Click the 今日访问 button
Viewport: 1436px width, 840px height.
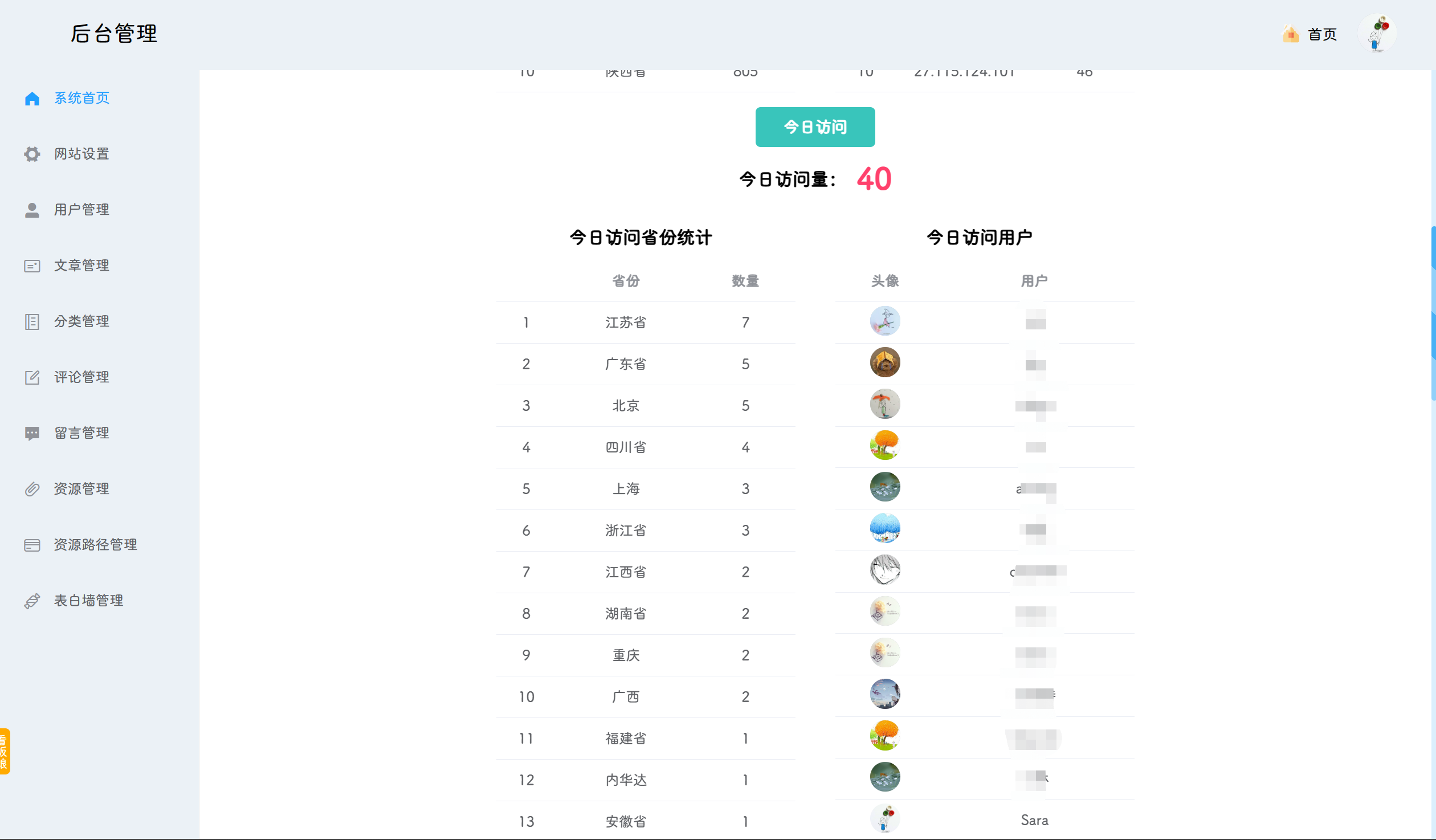pos(815,127)
